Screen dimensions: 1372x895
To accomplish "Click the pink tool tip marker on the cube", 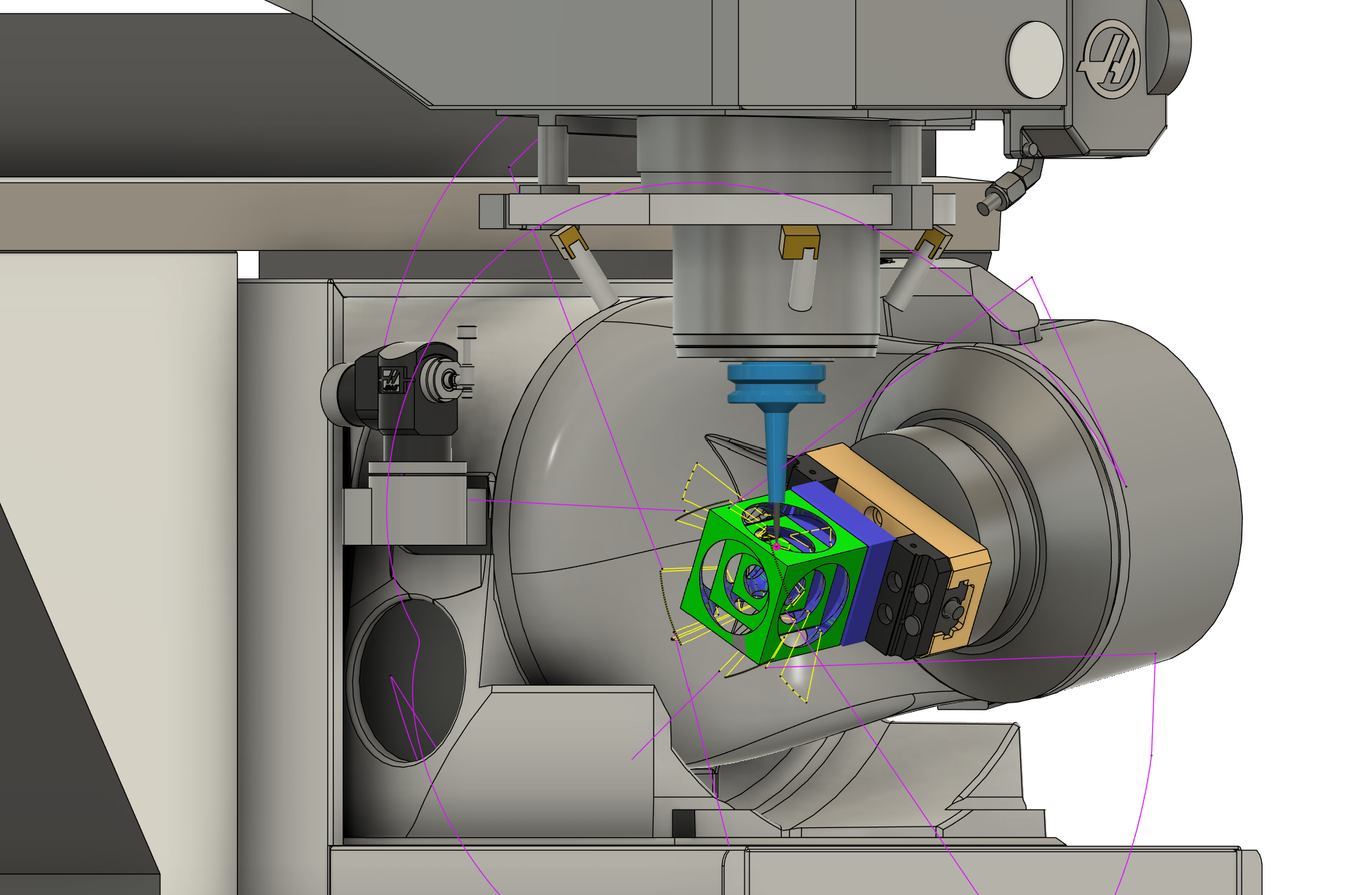I will point(776,546).
